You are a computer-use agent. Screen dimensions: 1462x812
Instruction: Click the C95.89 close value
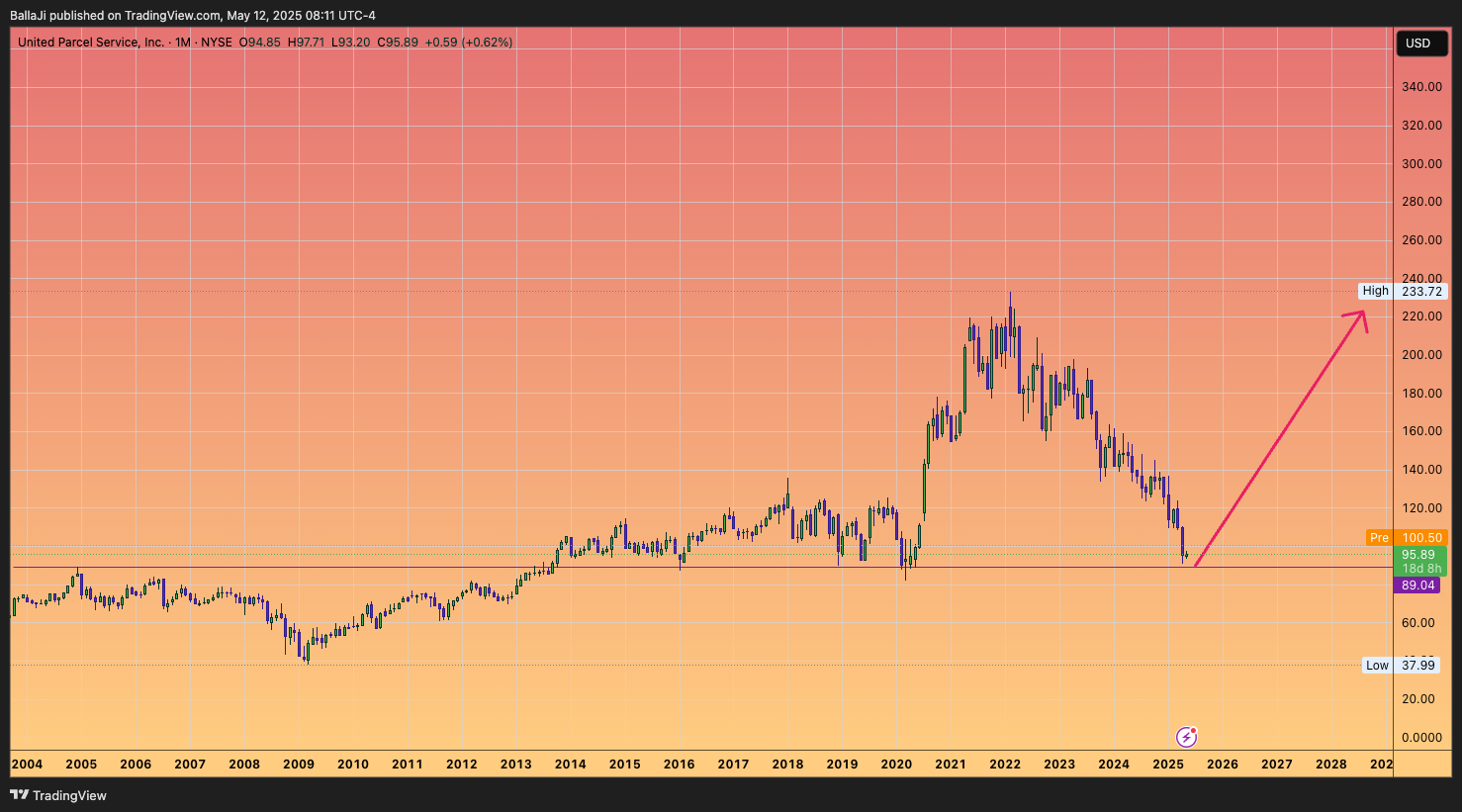click(x=397, y=43)
